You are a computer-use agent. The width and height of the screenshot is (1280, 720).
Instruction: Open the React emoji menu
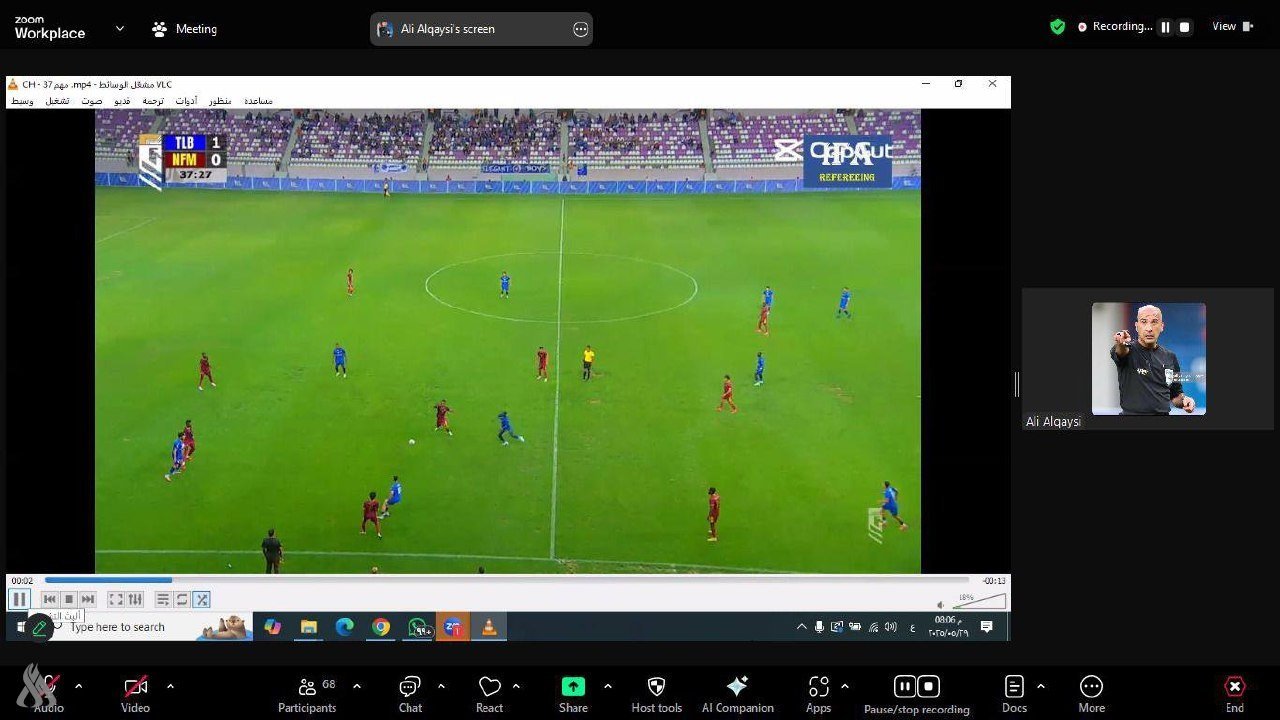489,694
